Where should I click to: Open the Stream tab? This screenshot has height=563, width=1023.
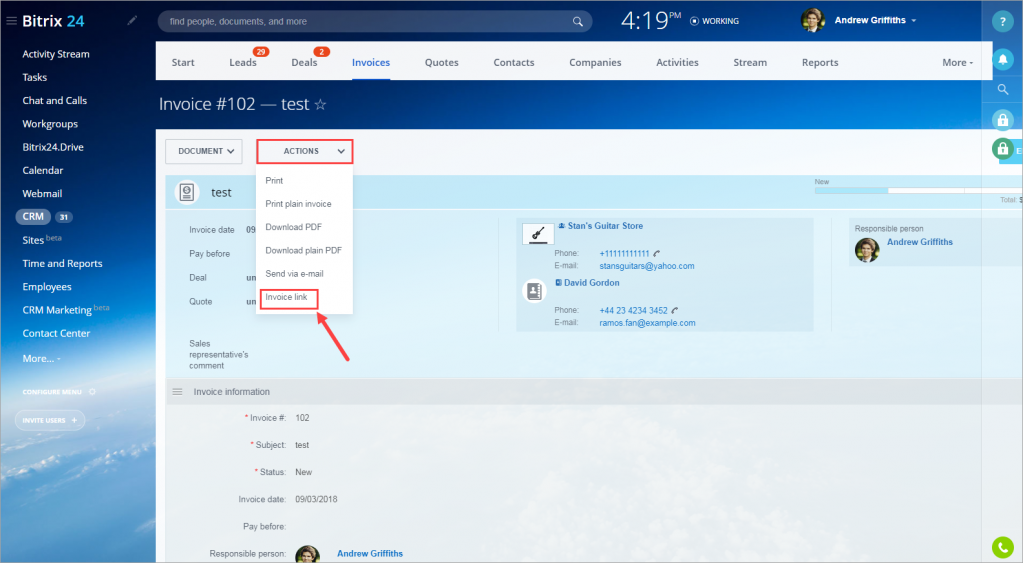pyautogui.click(x=750, y=63)
